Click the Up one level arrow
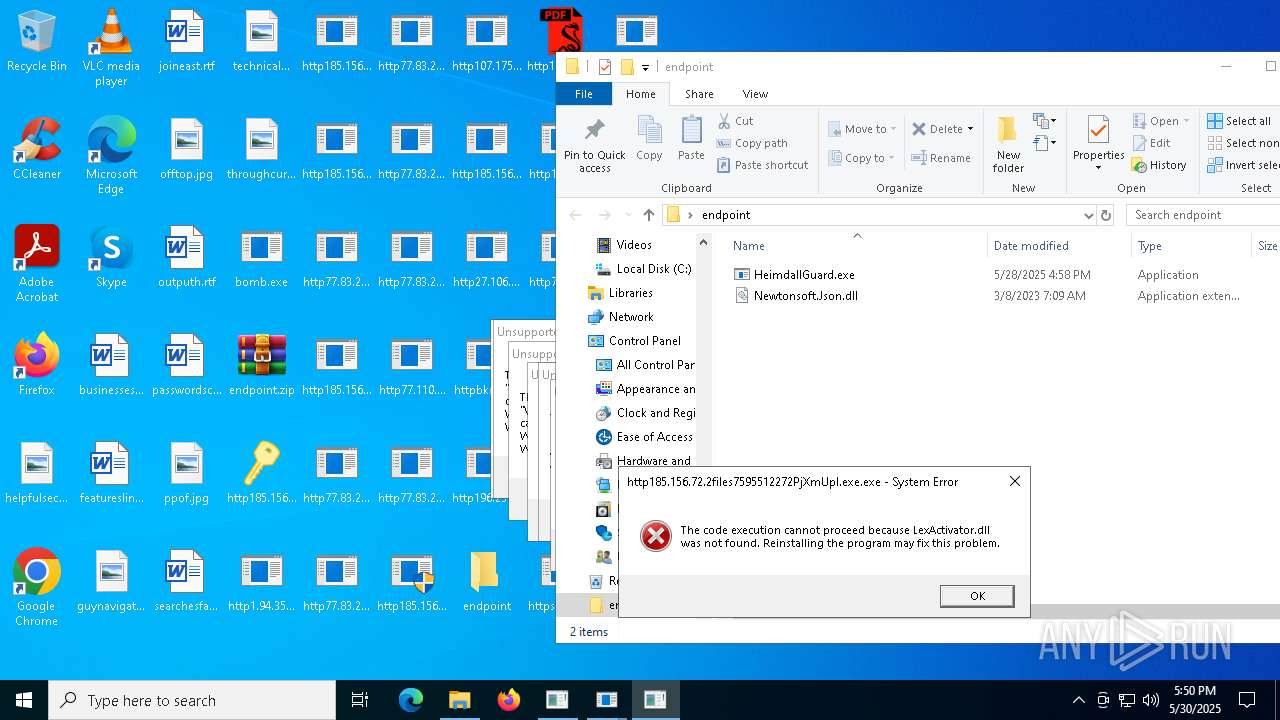Screen dimensions: 1280x720 649,215
